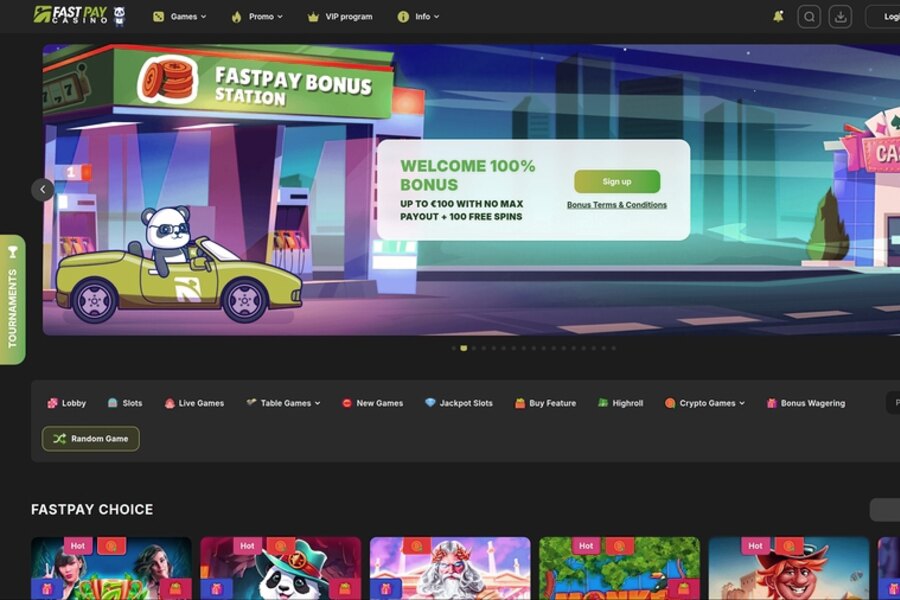
Task: Open the Tournaments side tab
Action: pyautogui.click(x=13, y=299)
